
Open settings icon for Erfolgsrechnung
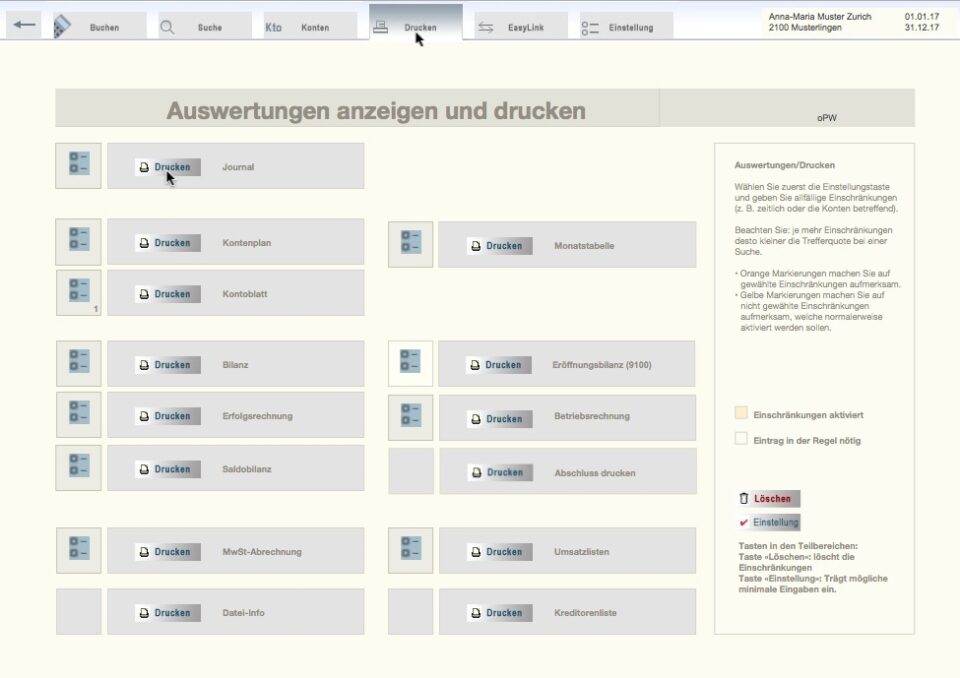click(x=78, y=415)
